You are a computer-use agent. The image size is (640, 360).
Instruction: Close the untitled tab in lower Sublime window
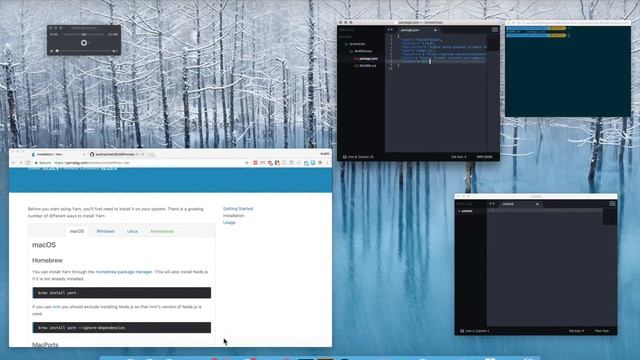point(537,204)
